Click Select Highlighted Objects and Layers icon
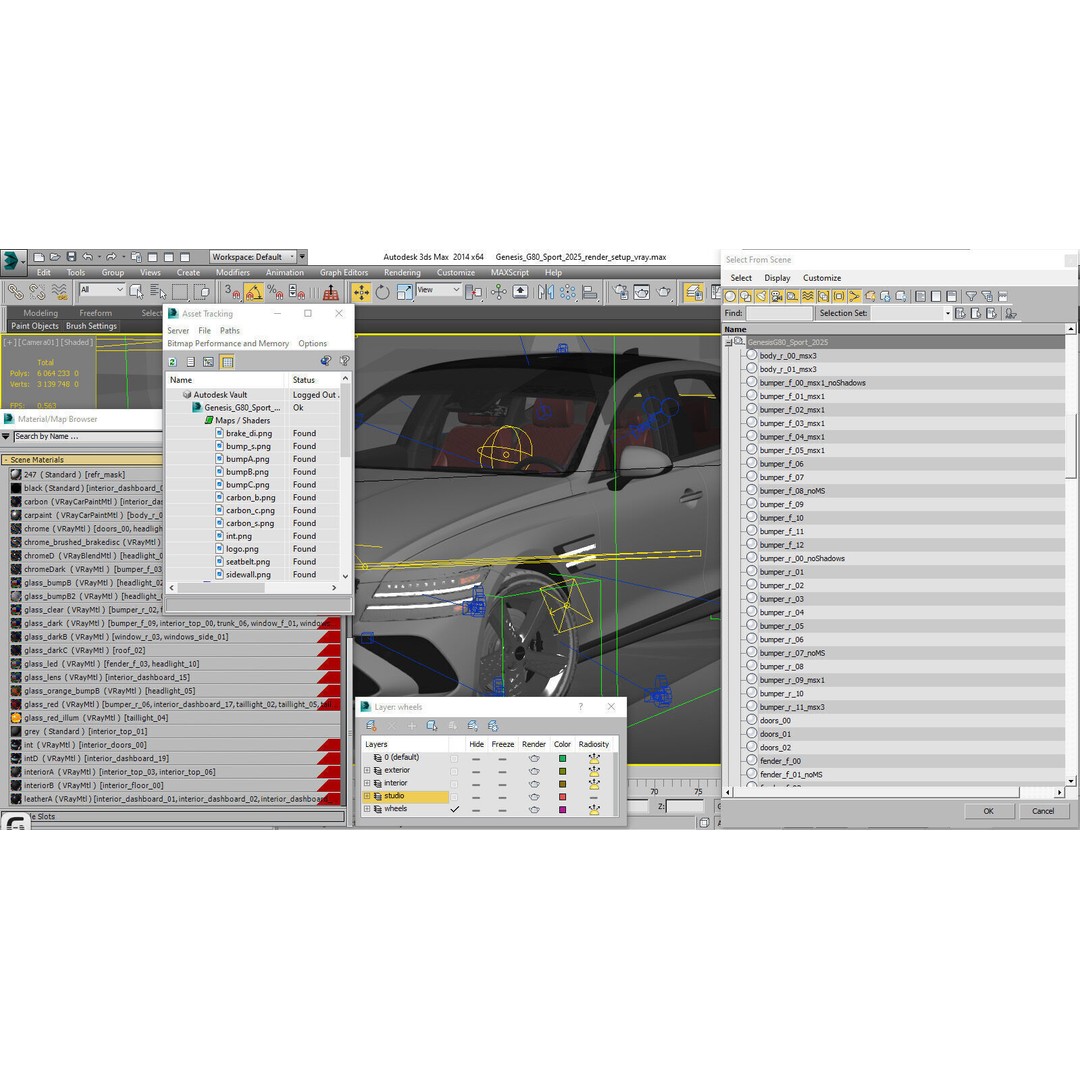The image size is (1080, 1080). point(432,725)
